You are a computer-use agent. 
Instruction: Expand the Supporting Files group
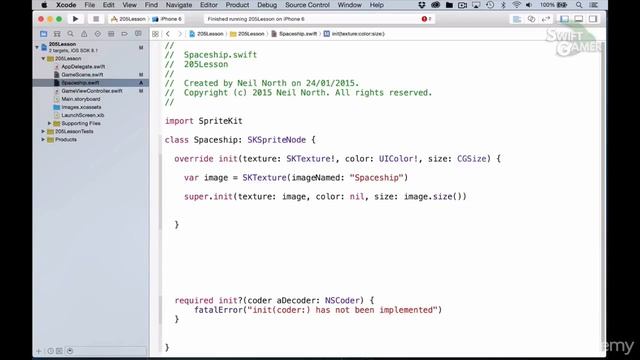(x=49, y=123)
